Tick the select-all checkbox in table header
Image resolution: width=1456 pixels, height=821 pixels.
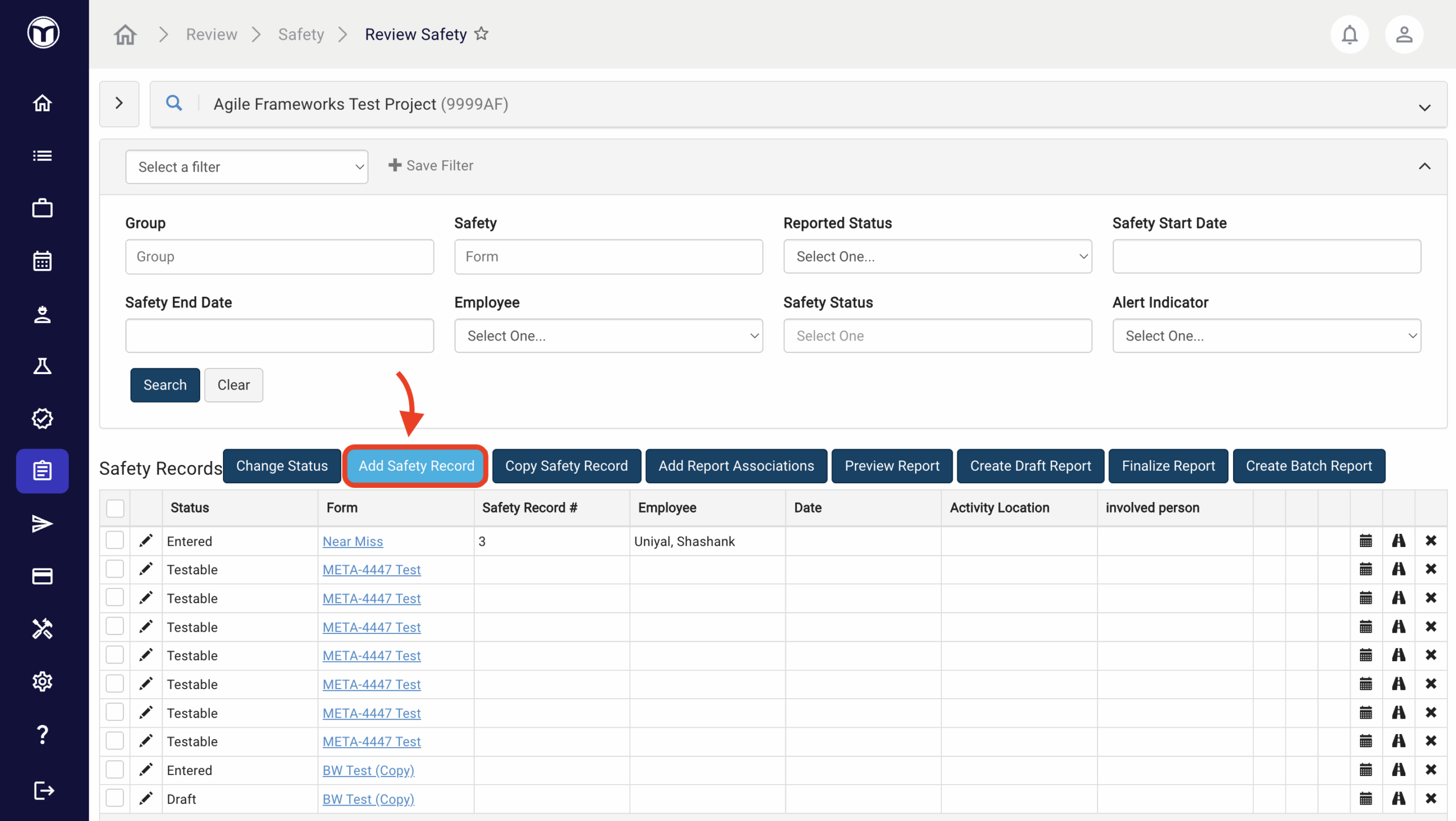115,508
